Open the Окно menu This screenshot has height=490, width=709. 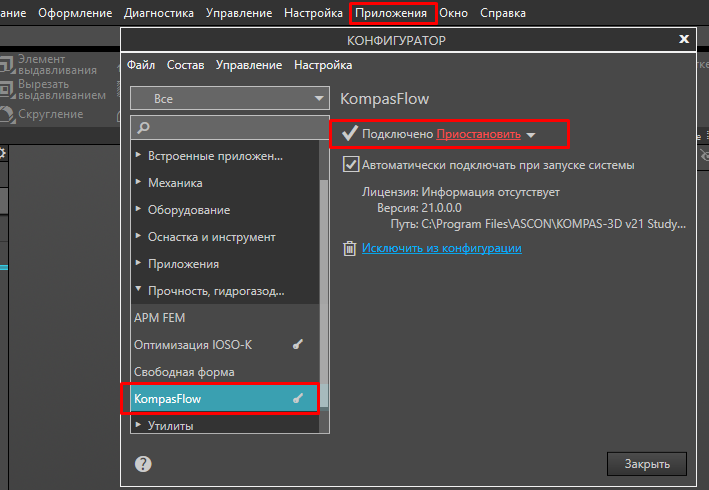453,13
